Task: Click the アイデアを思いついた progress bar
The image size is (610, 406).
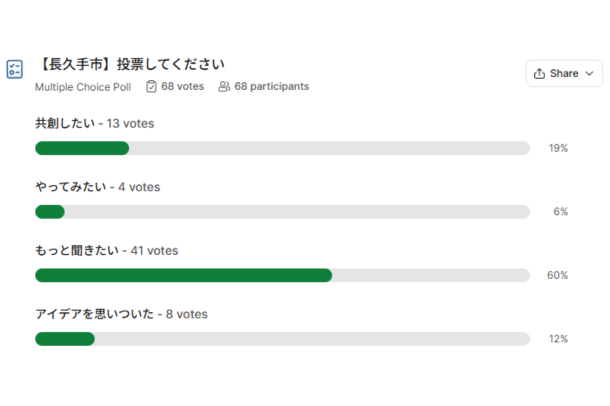Action: [282, 339]
